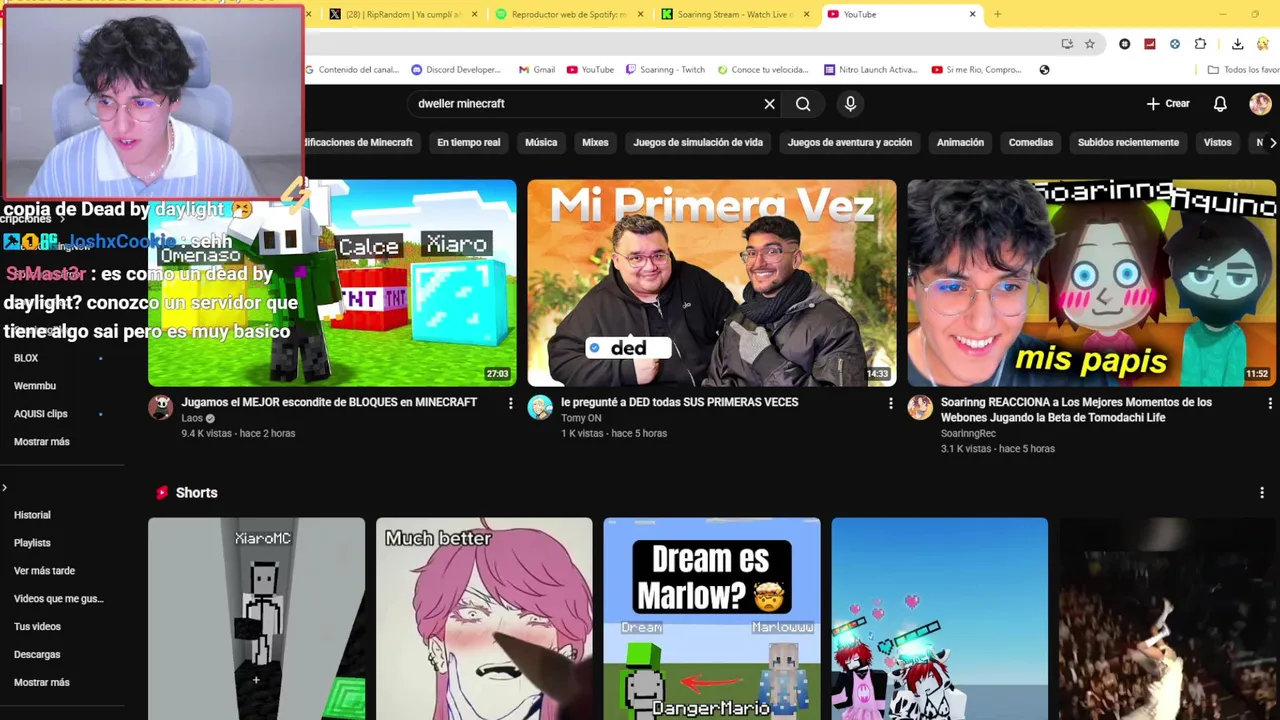This screenshot has height=720, width=1280.
Task: Open options menu for Jugamos el MEJOR escondite video
Action: point(511,403)
